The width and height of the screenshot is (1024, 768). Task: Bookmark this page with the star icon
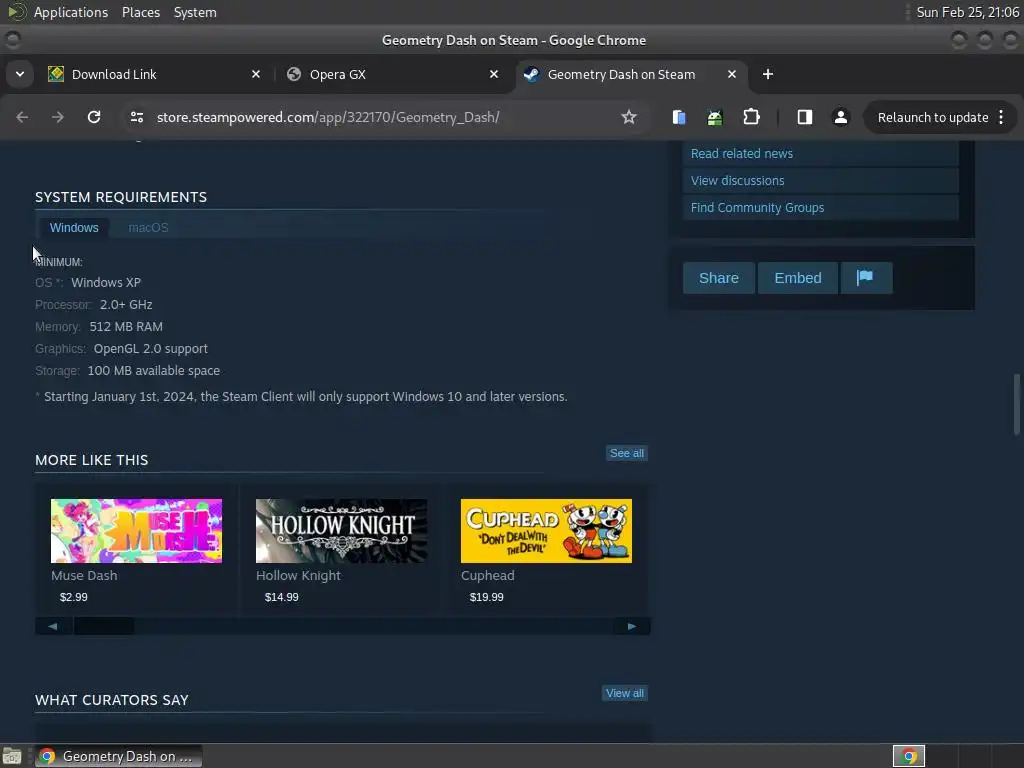[628, 117]
